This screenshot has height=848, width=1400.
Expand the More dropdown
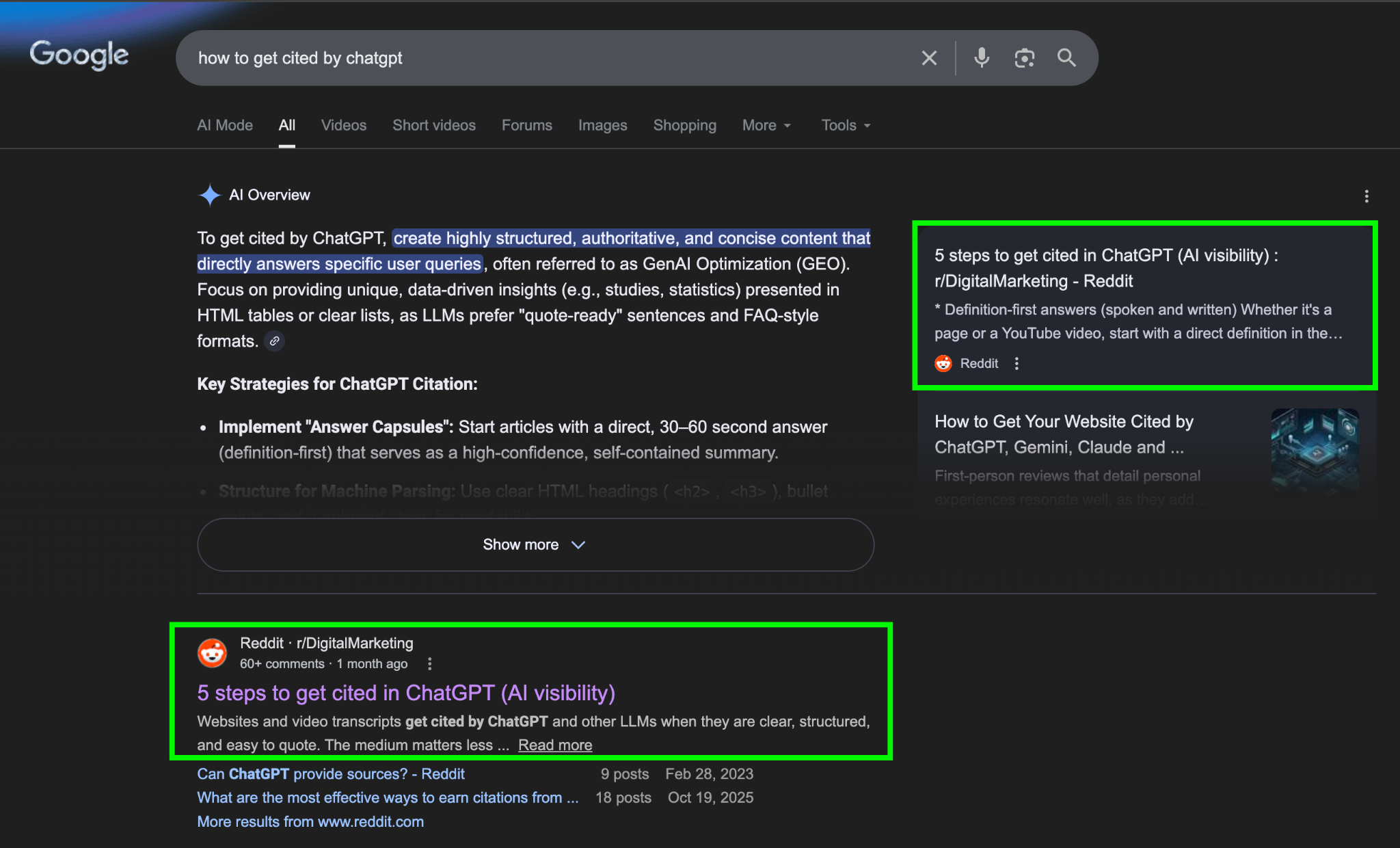767,125
